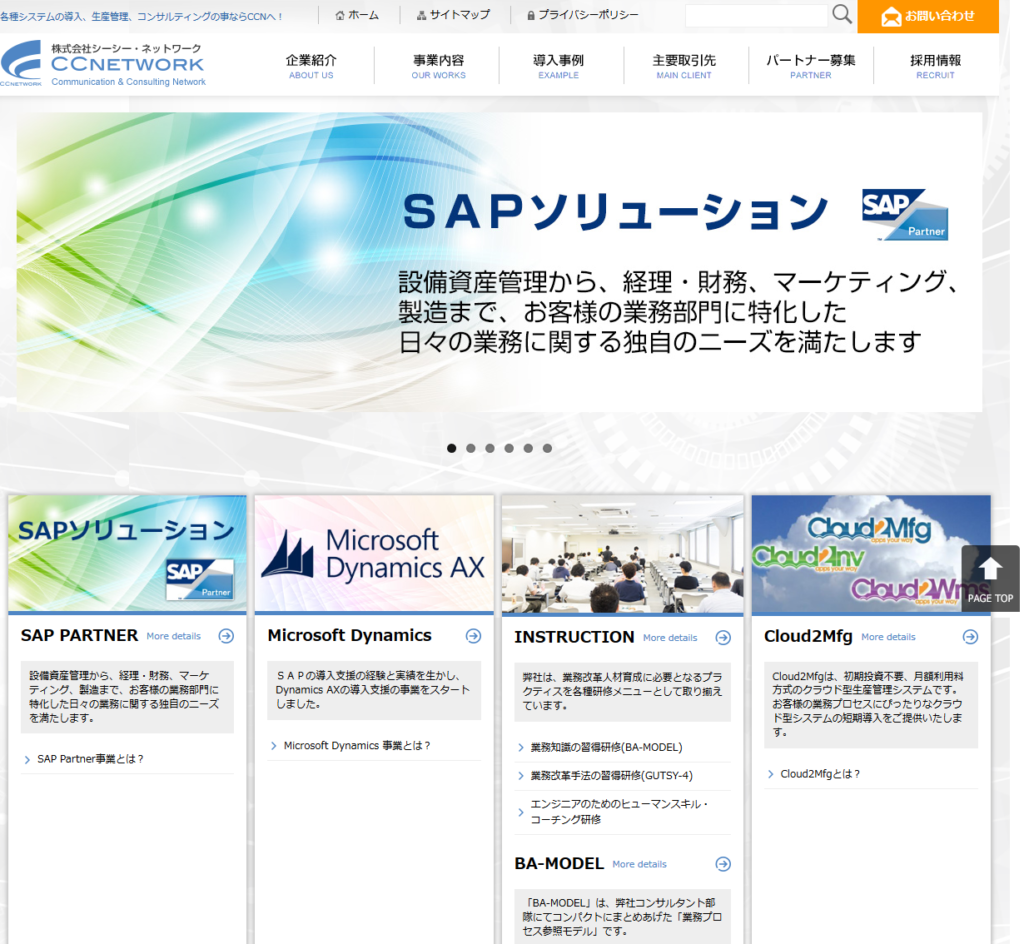Open the 採用情報 RECRUIT menu
Viewport: 1024px width, 944px height.
pos(935,66)
